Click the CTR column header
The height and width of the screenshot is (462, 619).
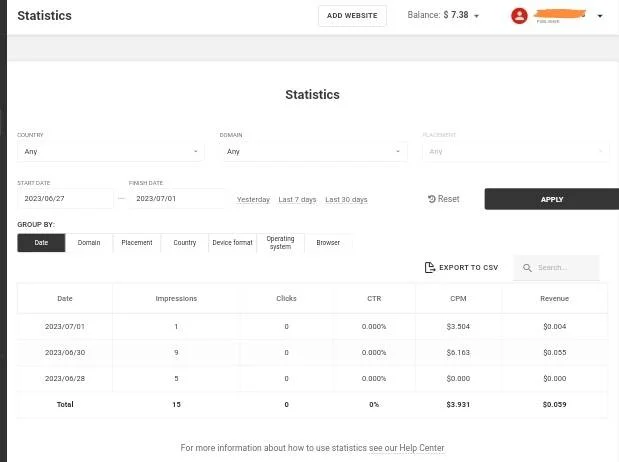click(x=374, y=299)
